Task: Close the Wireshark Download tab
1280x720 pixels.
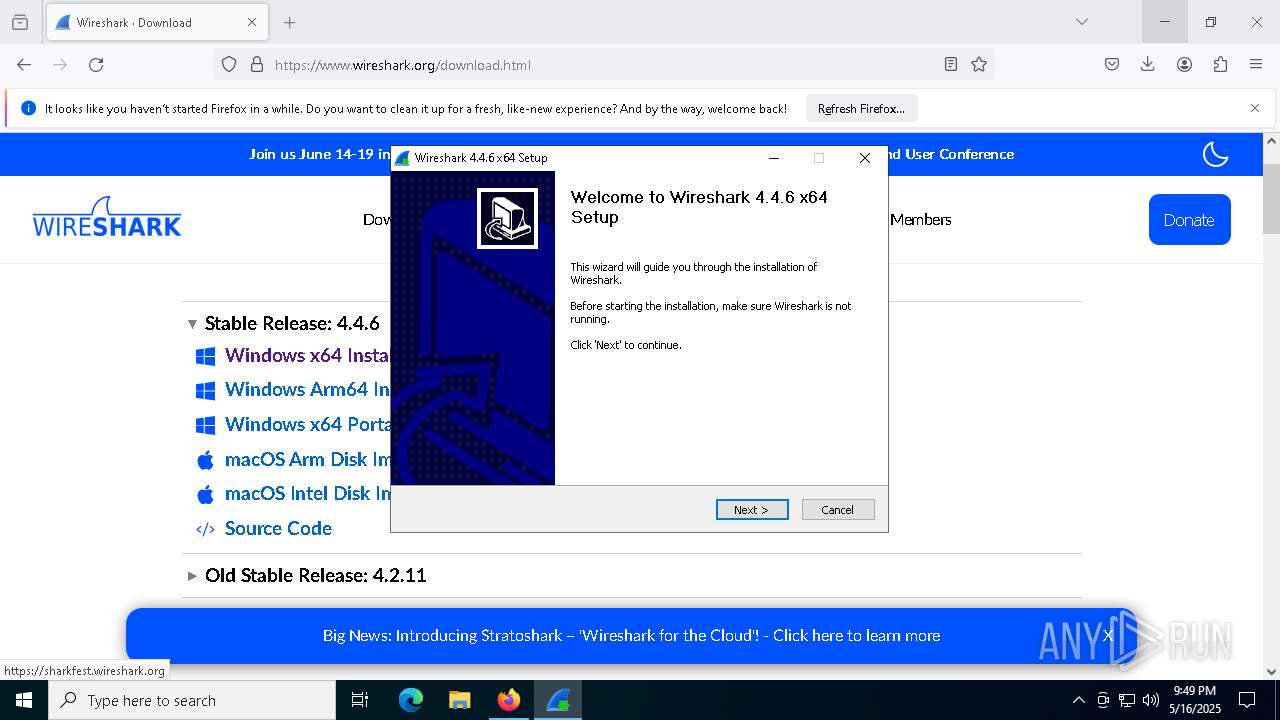Action: point(252,22)
